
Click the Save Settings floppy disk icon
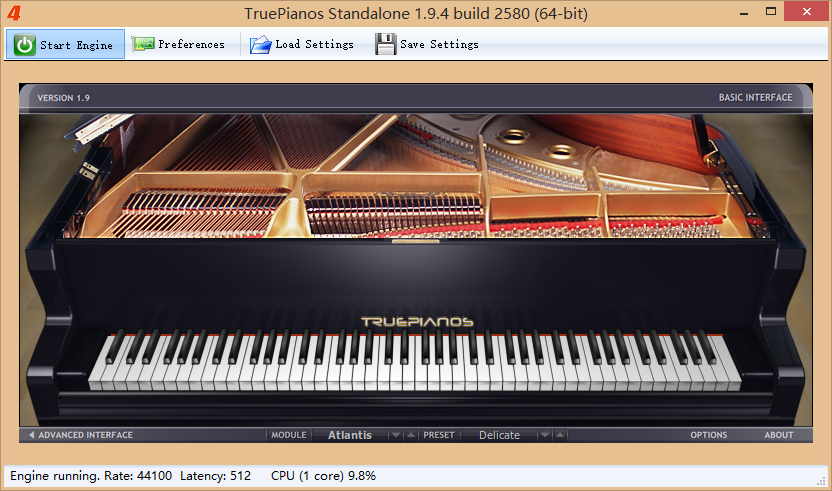point(385,44)
